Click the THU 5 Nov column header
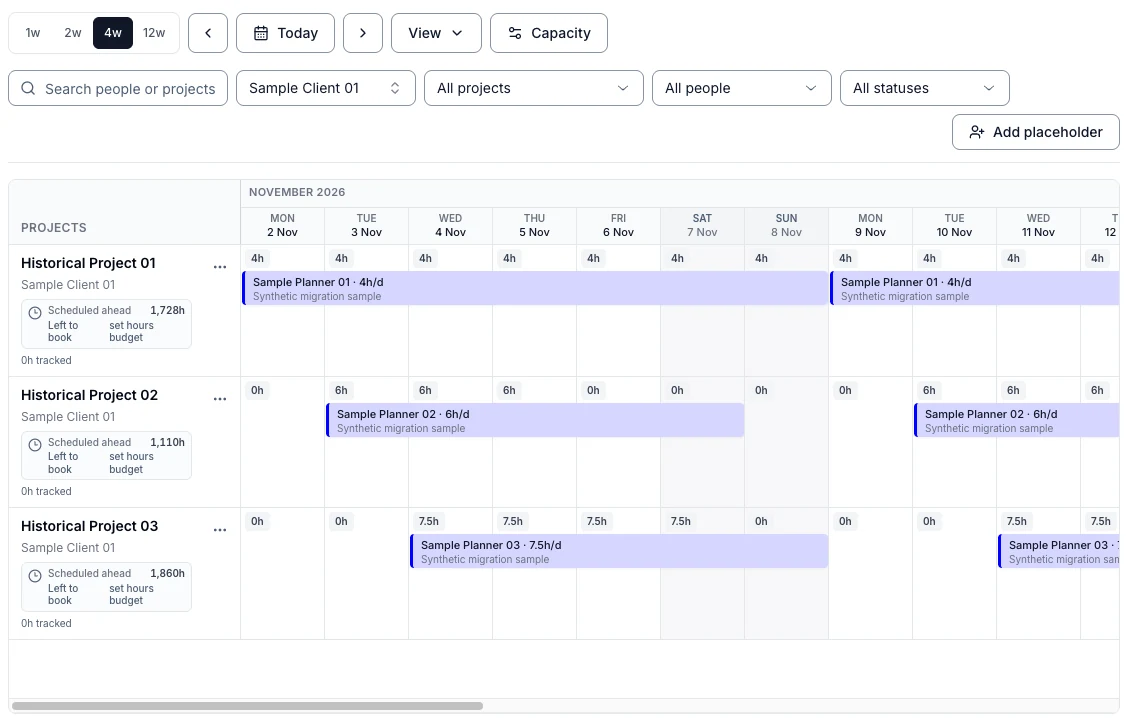Screen dimensions: 1128x718 pyautogui.click(x=535, y=225)
